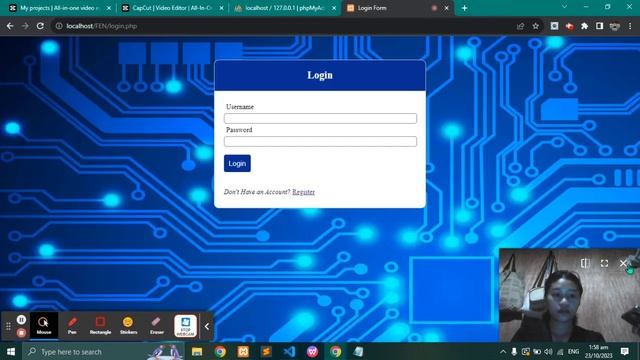Open XAMPP from the taskbar

(x=243, y=351)
